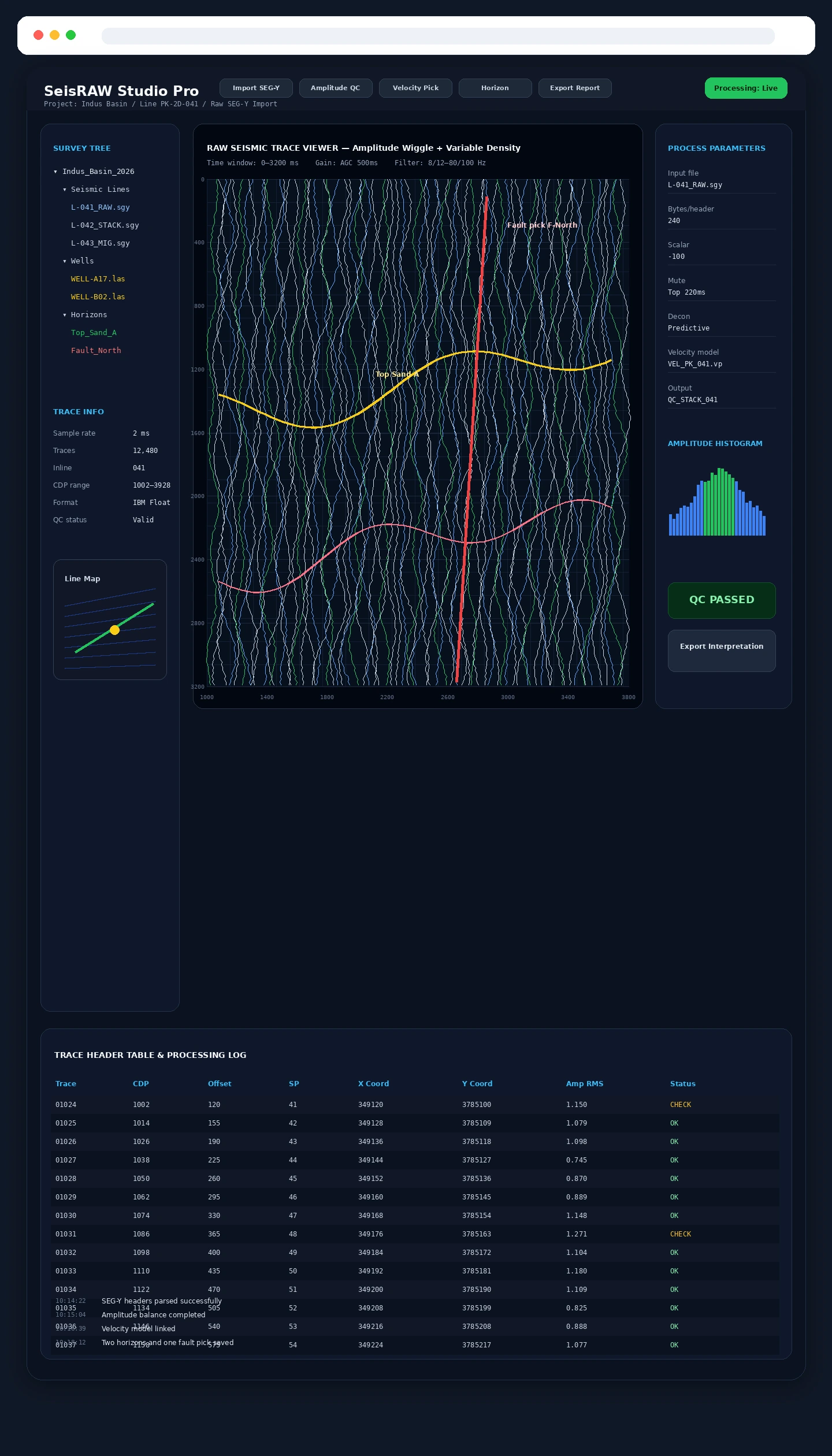Sort table by Trace column header
This screenshot has width=832, height=1456.
coord(66,1084)
